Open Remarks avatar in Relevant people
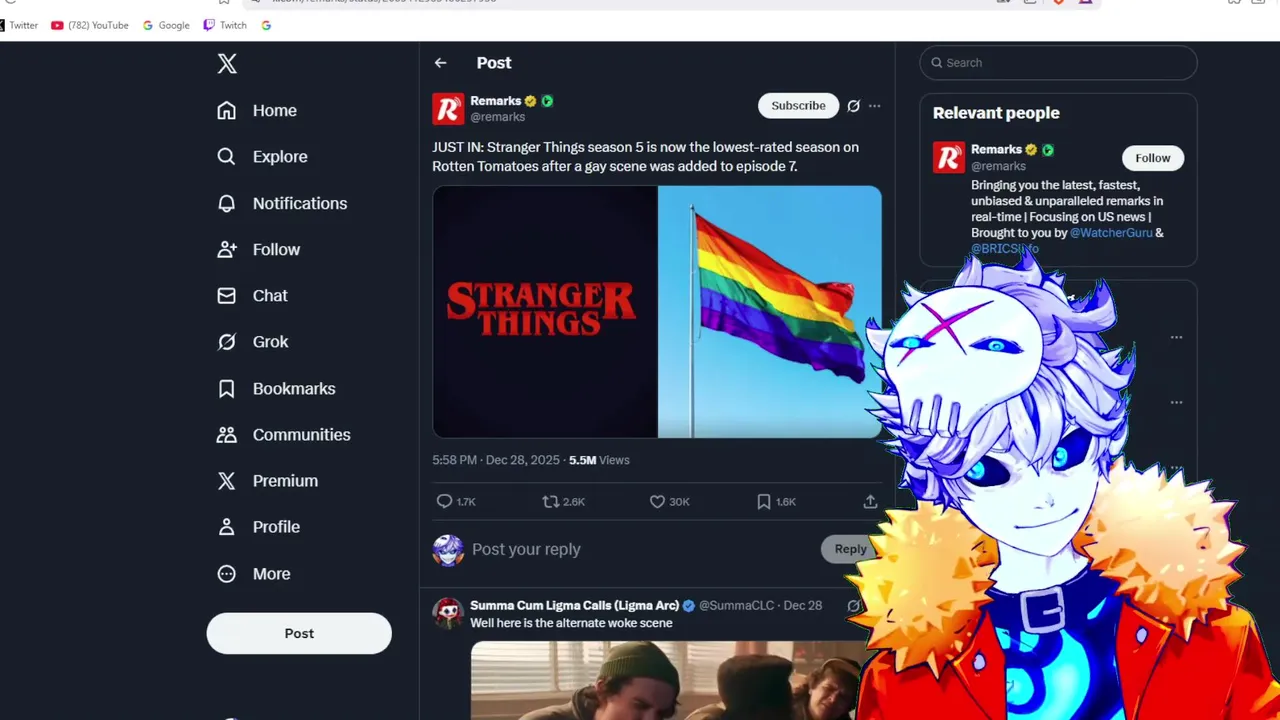The height and width of the screenshot is (720, 1280). tap(949, 157)
